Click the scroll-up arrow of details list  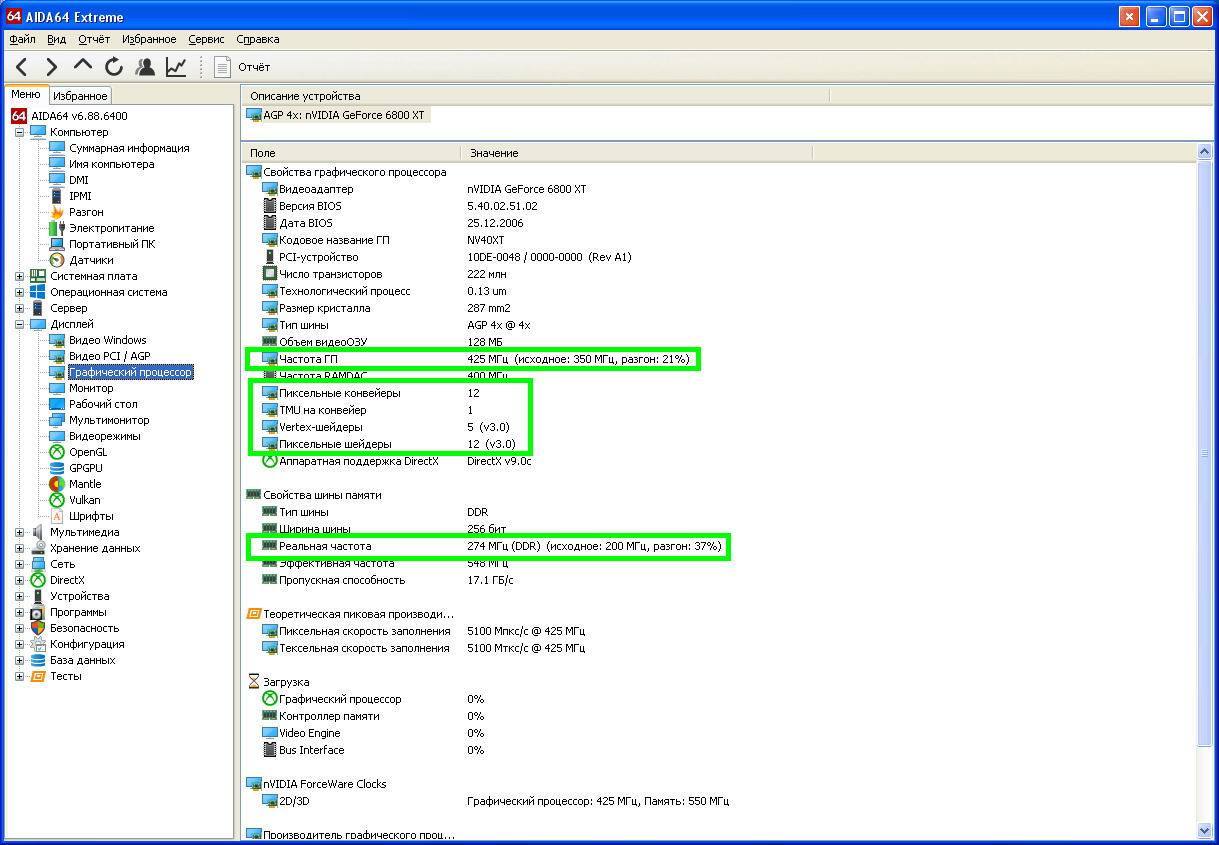click(x=1205, y=153)
